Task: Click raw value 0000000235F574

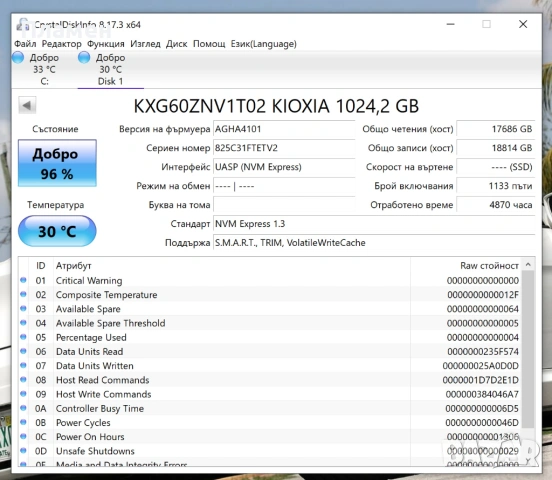Action: (x=483, y=351)
